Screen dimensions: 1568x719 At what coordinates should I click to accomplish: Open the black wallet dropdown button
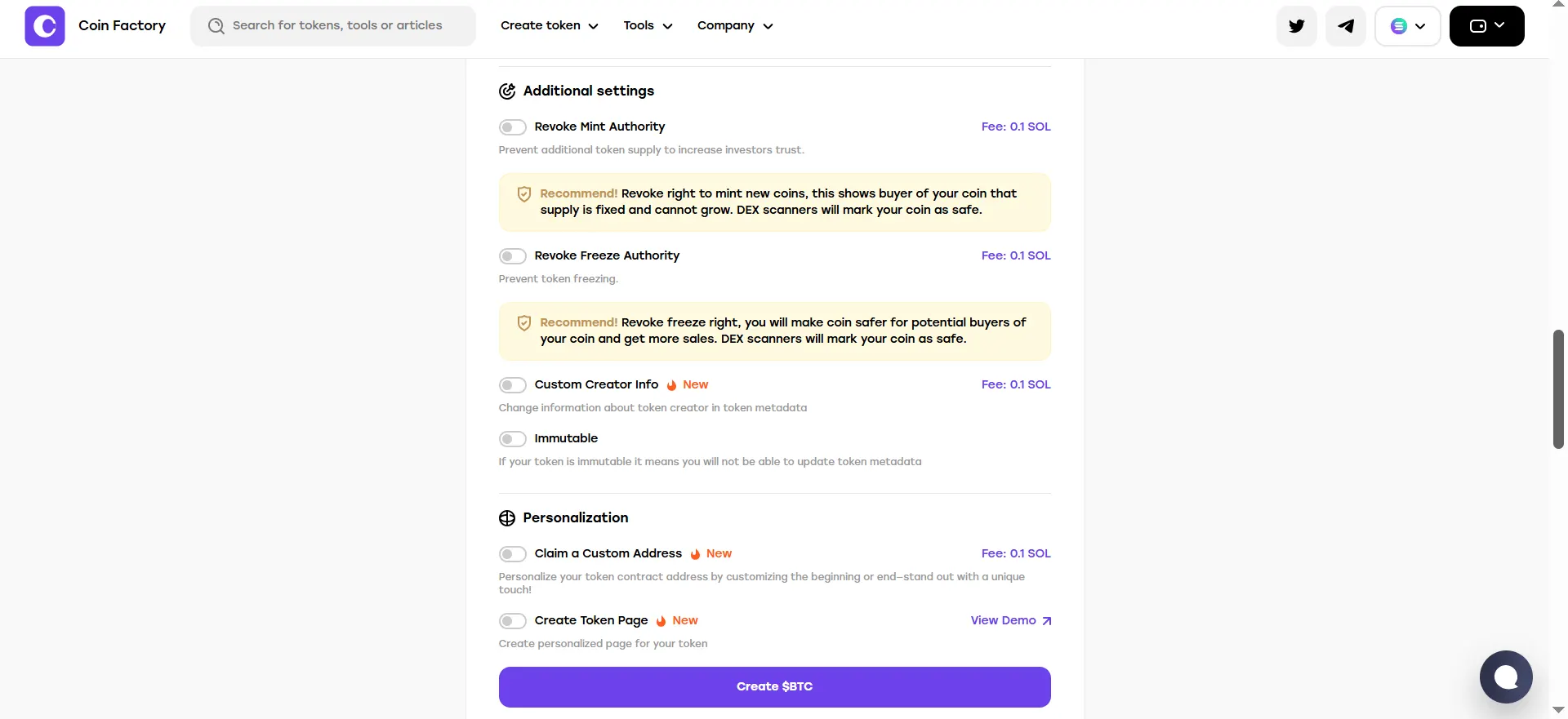(x=1486, y=26)
